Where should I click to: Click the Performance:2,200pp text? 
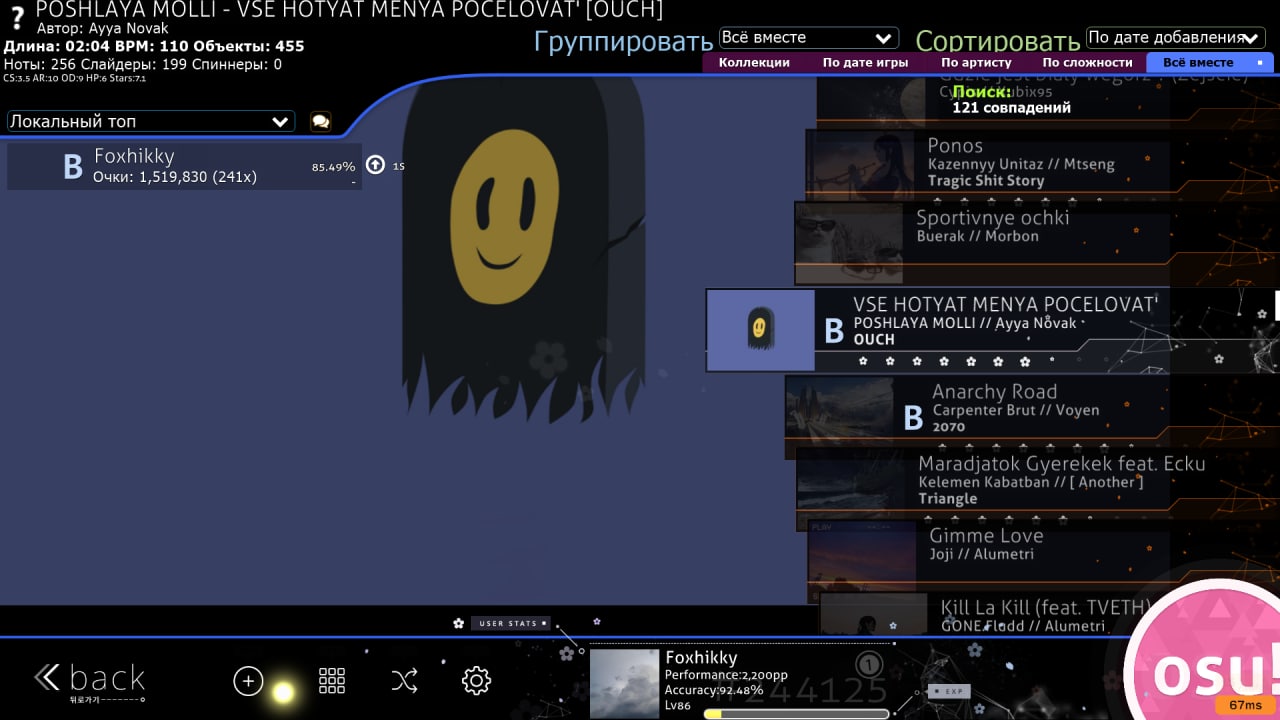726,675
